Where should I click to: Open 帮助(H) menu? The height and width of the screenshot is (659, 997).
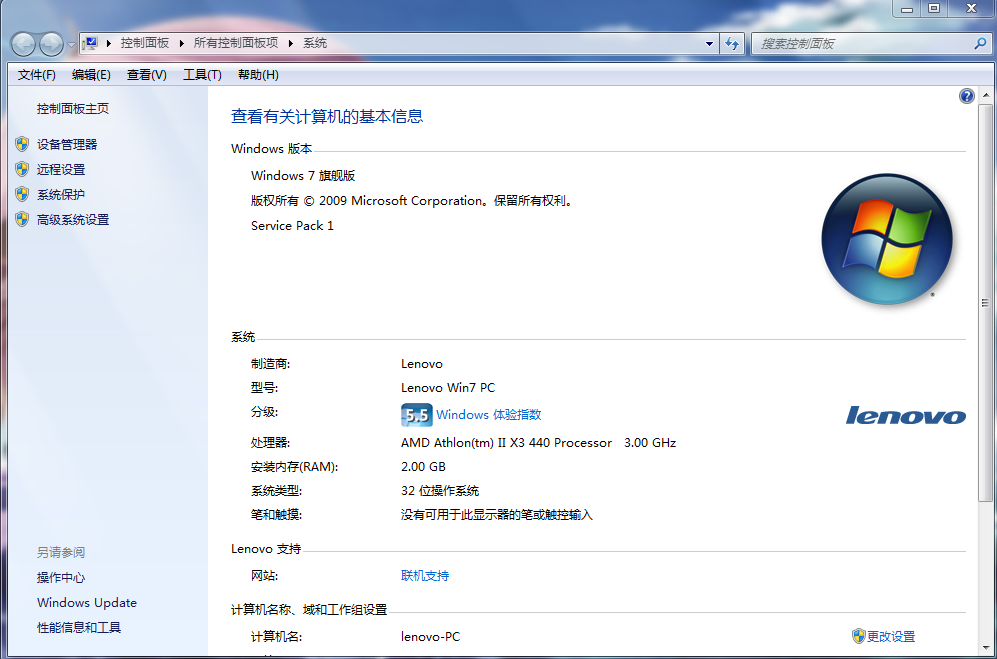tap(258, 75)
